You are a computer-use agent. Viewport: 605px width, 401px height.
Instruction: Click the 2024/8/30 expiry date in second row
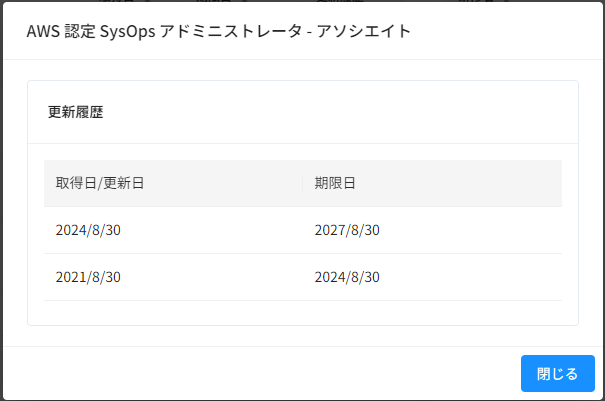[347, 277]
